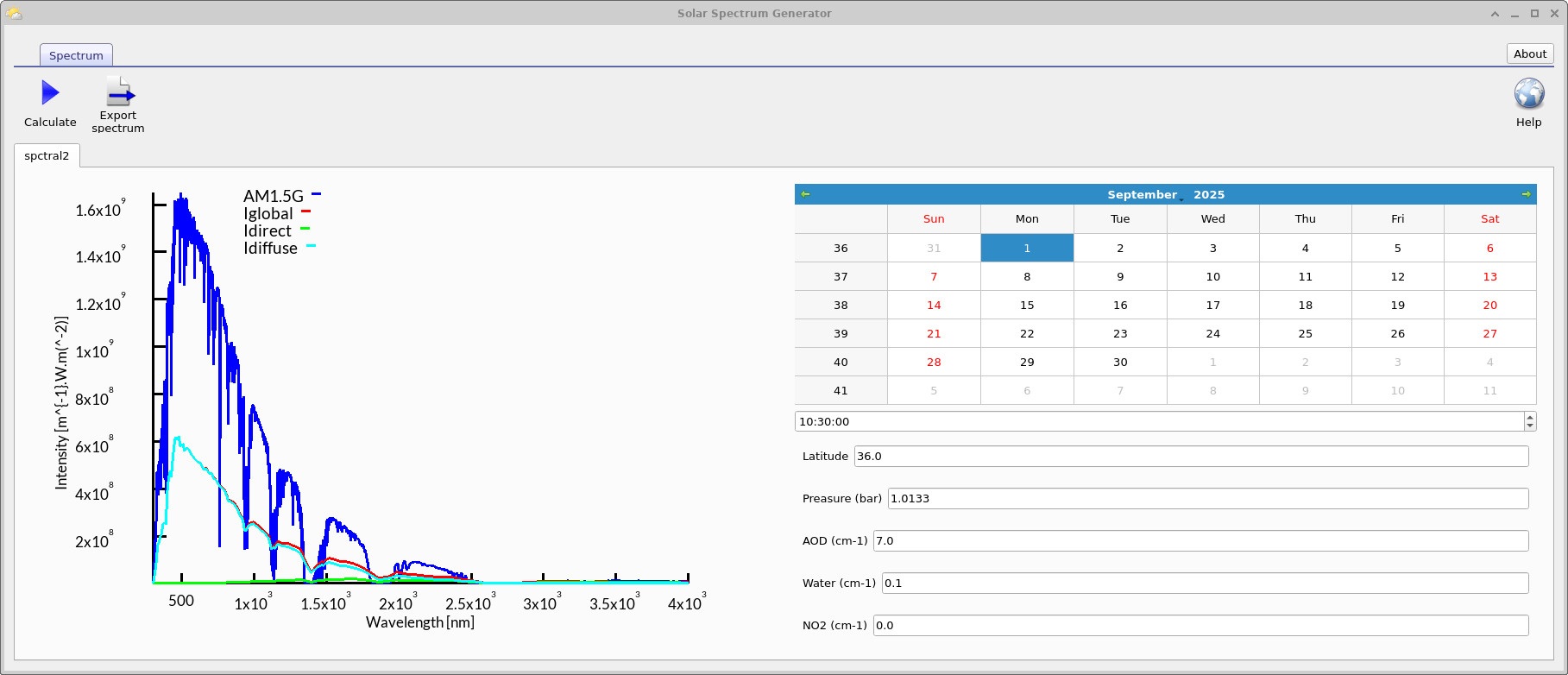Image resolution: width=1568 pixels, height=675 pixels.
Task: Focus the AOD (cm-1) field
Action: click(x=1200, y=541)
